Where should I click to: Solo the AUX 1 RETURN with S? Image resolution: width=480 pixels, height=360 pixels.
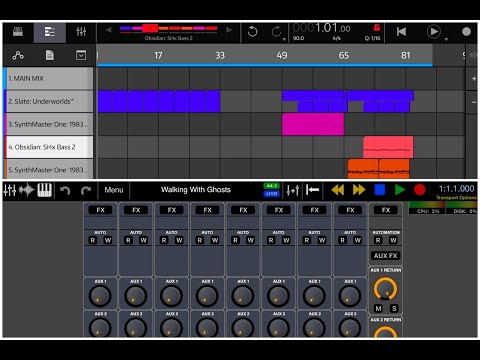(x=394, y=308)
